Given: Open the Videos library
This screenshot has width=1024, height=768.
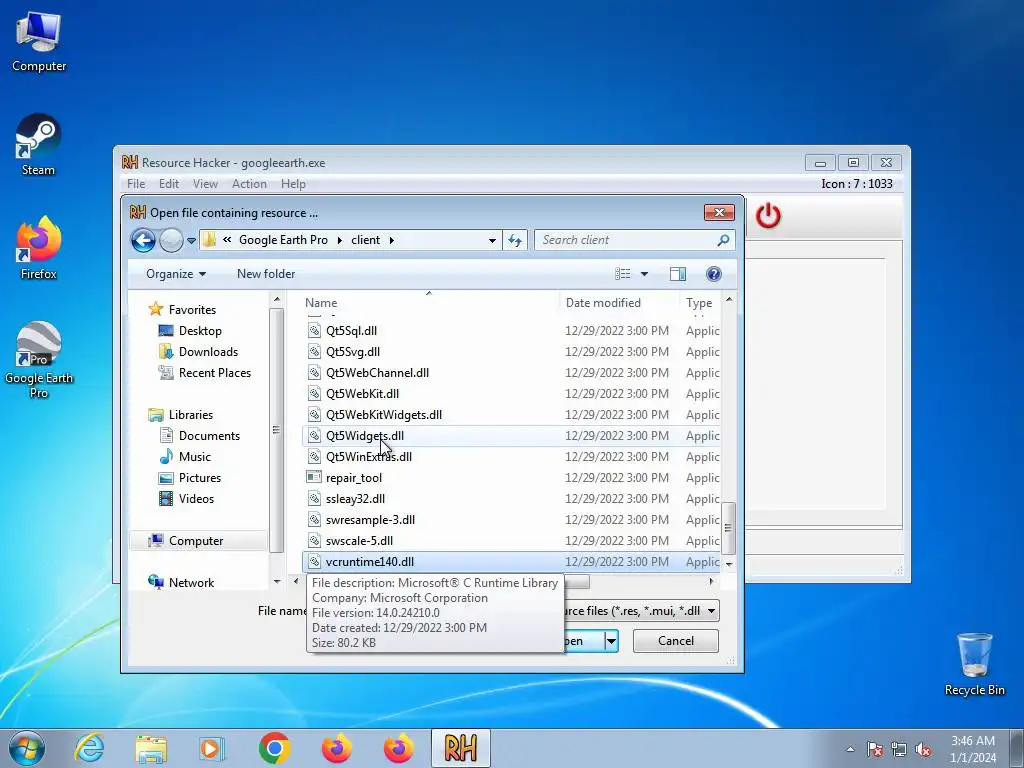Looking at the screenshot, I should coord(196,498).
